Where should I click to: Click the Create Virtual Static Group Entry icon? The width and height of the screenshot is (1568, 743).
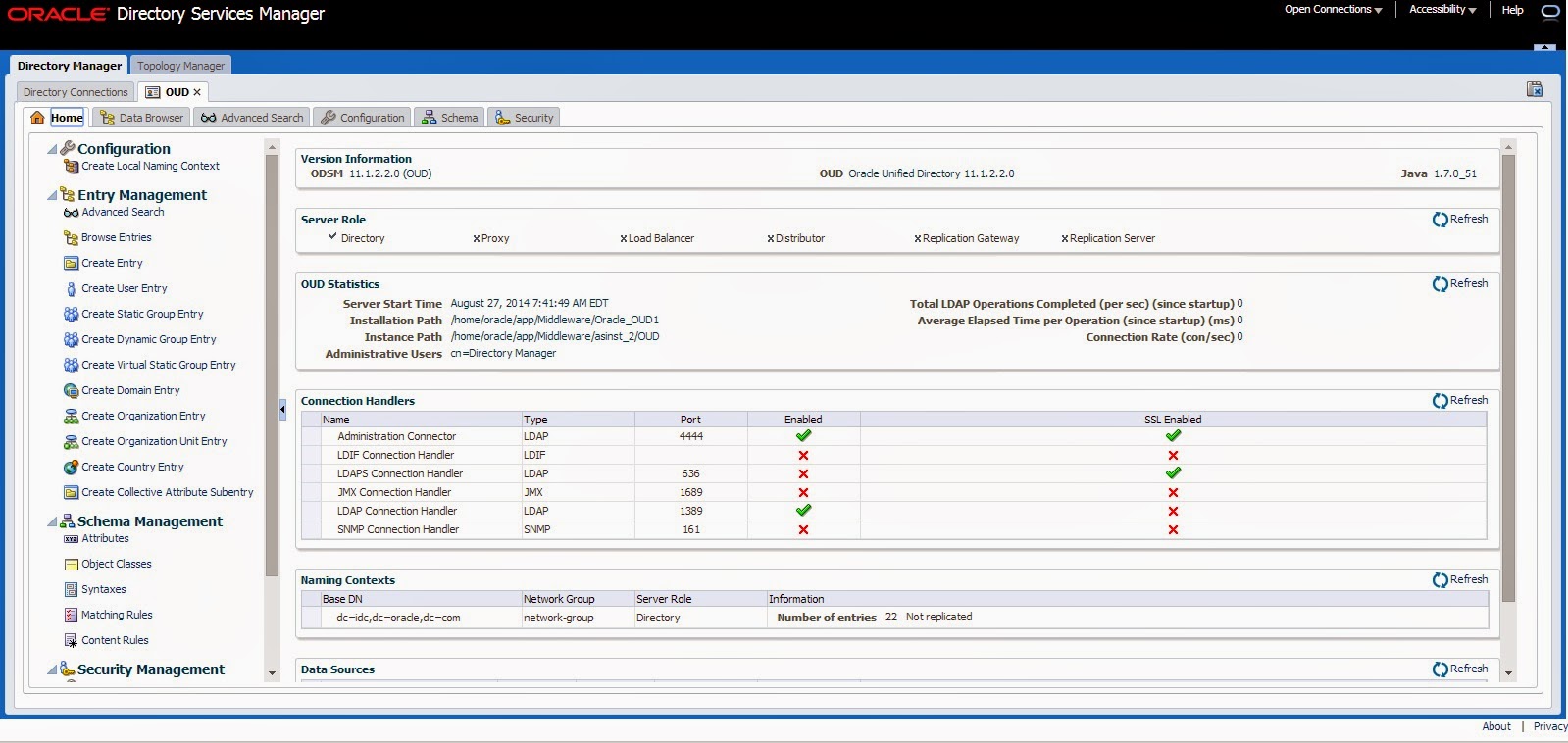pyautogui.click(x=71, y=366)
